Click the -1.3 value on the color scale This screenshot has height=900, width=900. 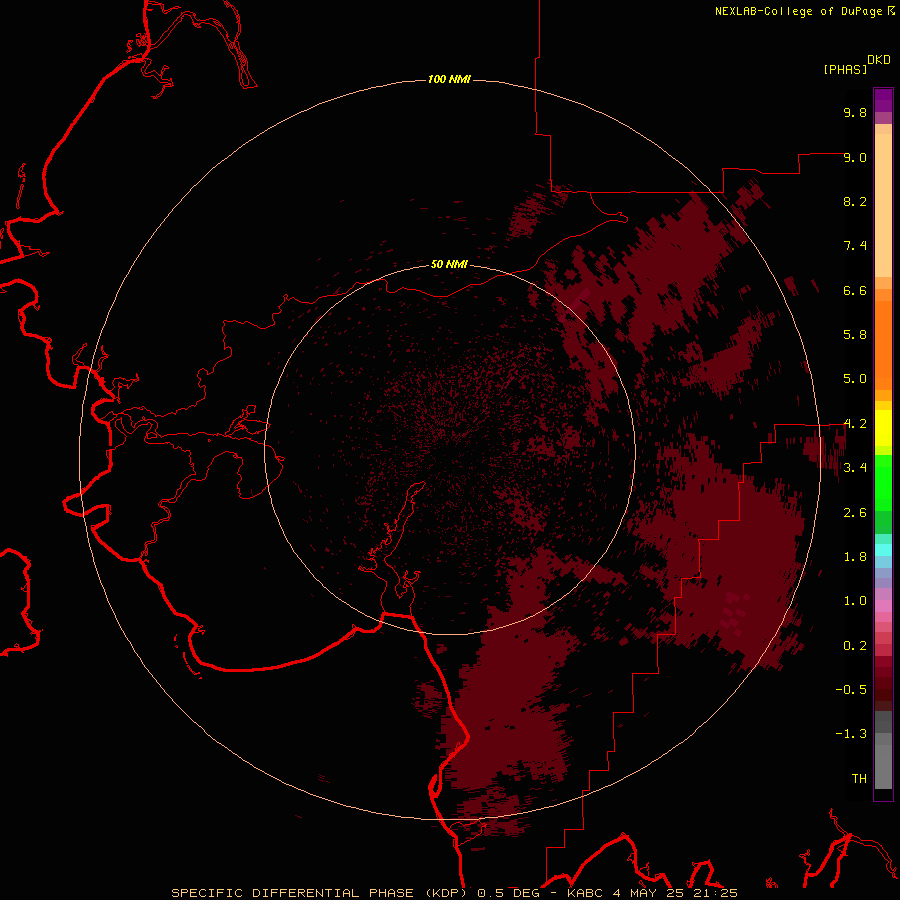pos(851,734)
